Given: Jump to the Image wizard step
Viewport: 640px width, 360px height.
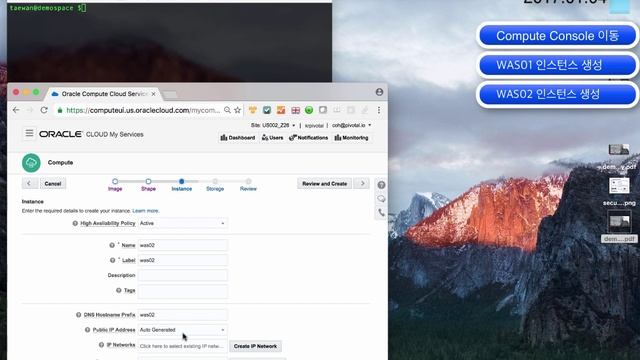Looking at the screenshot, I should (x=115, y=184).
